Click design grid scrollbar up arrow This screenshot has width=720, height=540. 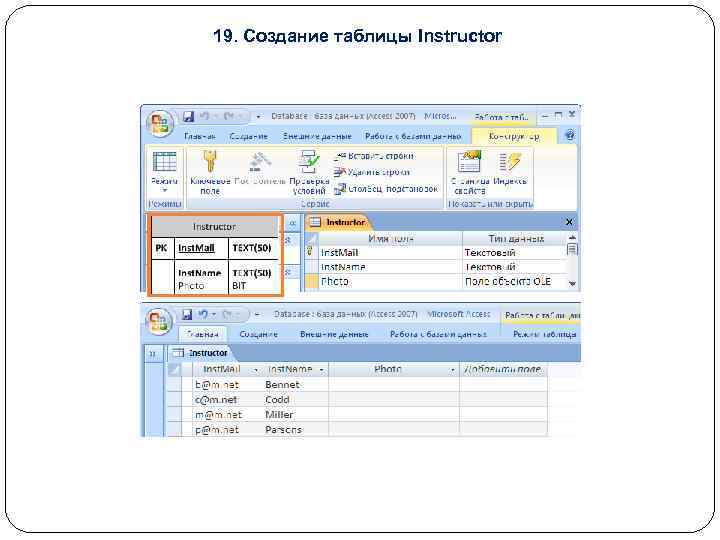pos(572,237)
